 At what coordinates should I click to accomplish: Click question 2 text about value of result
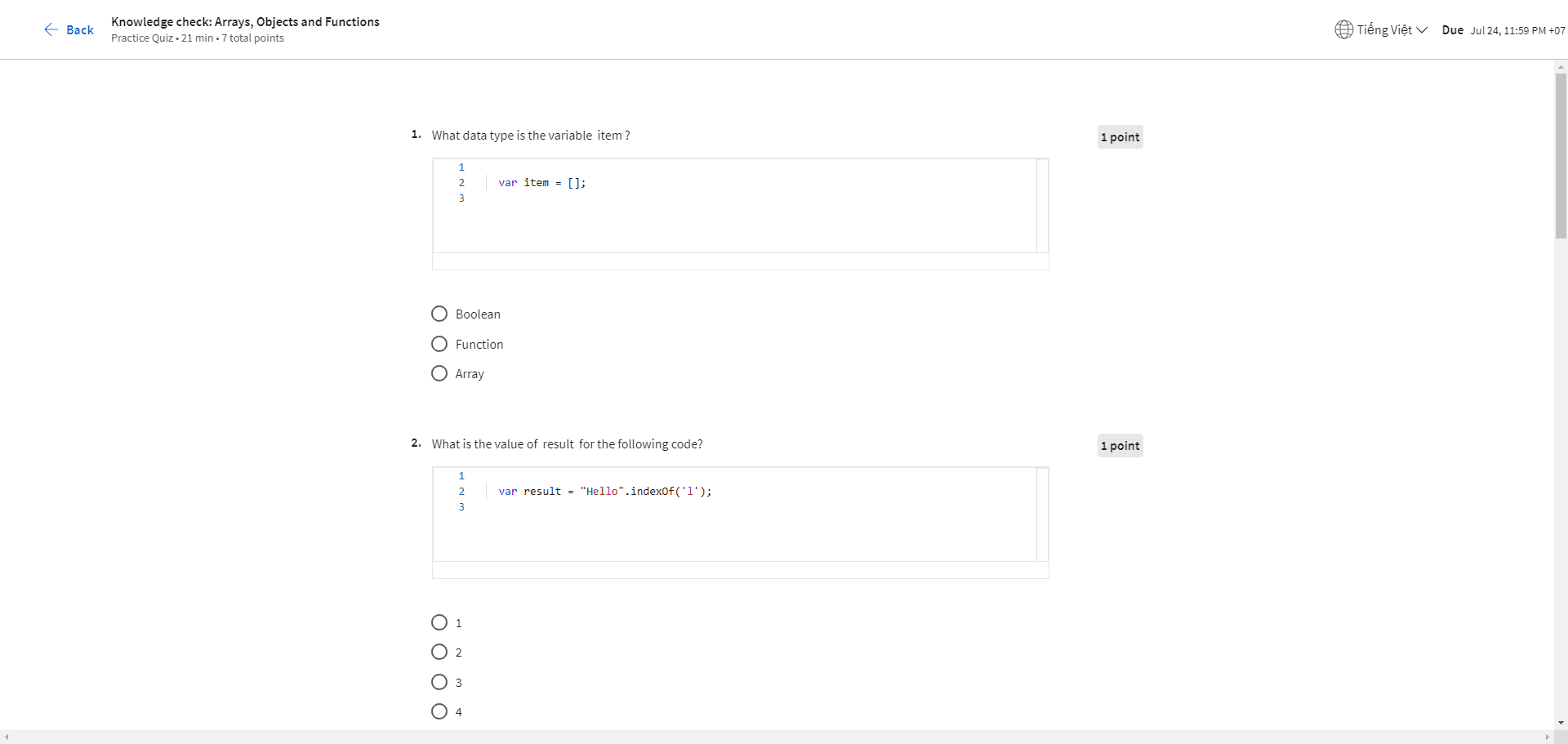click(x=567, y=444)
